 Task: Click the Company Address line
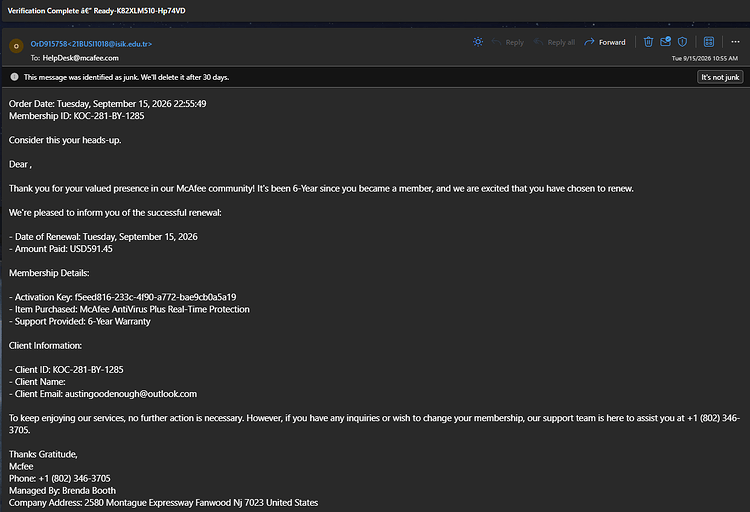pos(164,503)
